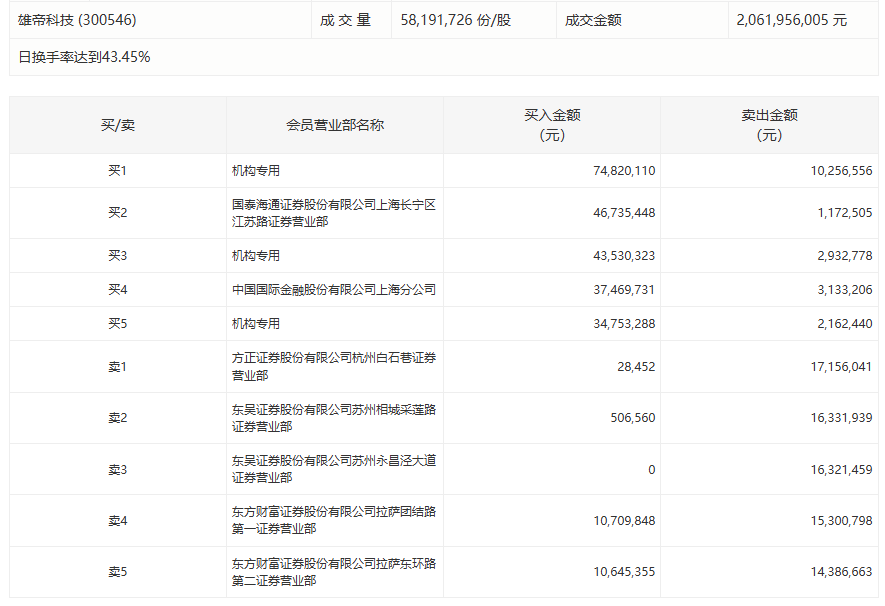
Task: Select the 买5 row label
Action: (x=118, y=323)
